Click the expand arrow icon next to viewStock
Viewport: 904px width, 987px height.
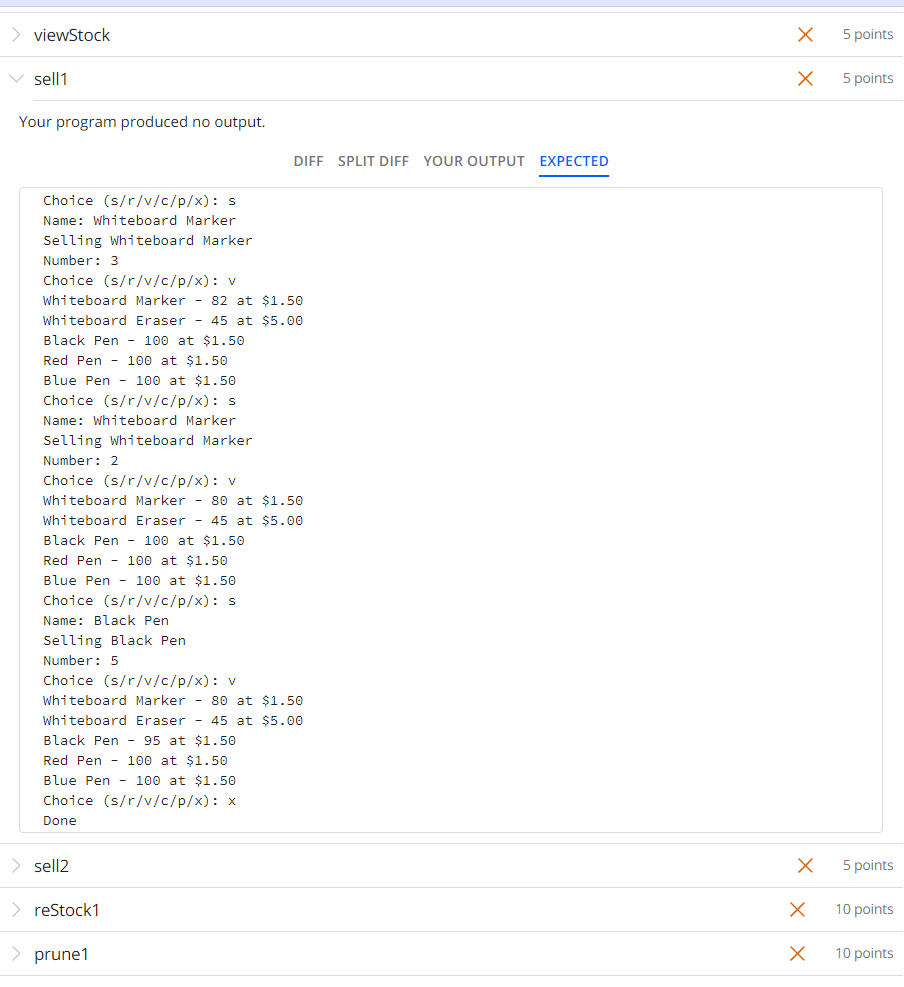[x=14, y=33]
